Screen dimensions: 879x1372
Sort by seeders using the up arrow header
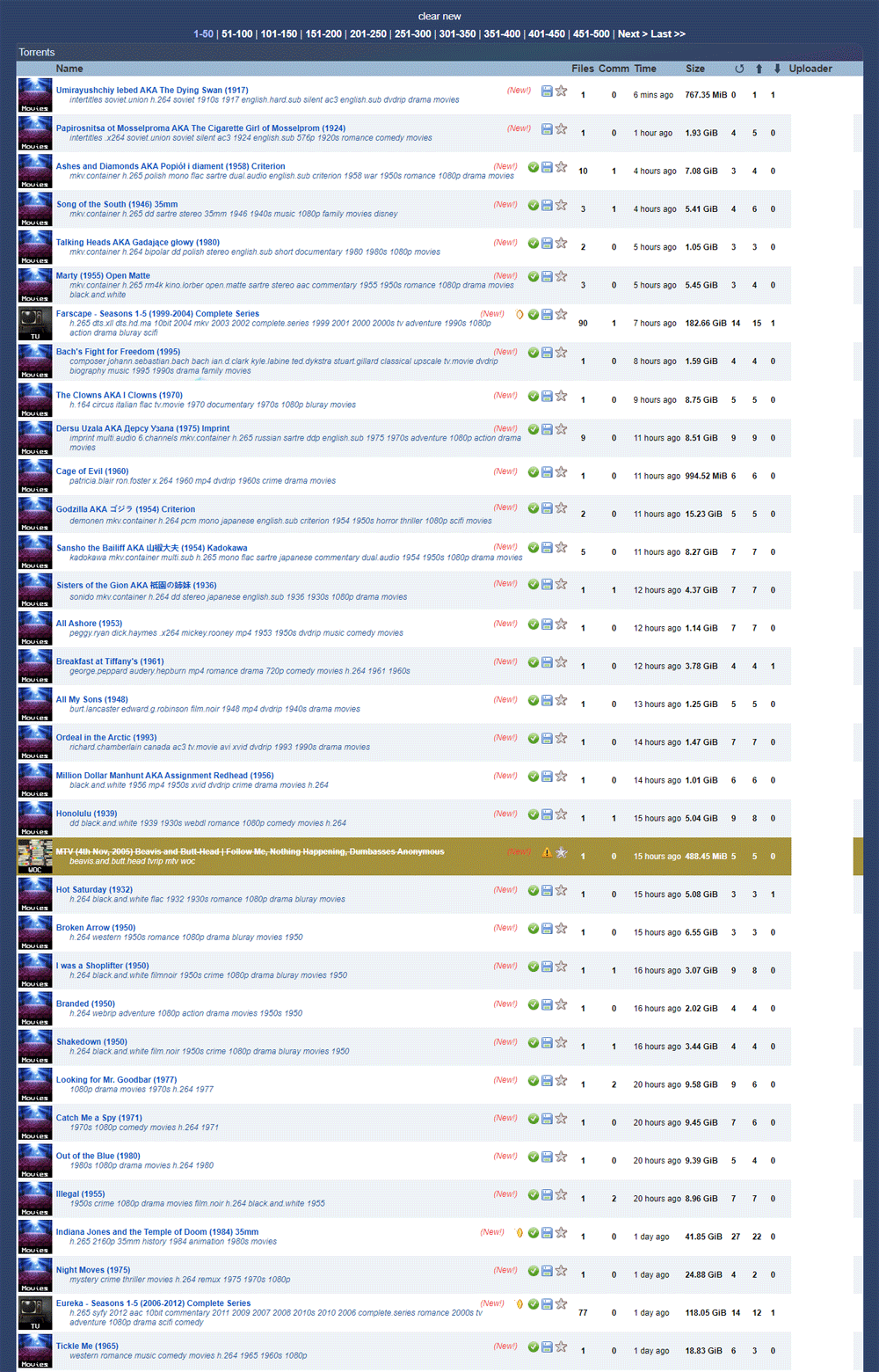[x=759, y=69]
